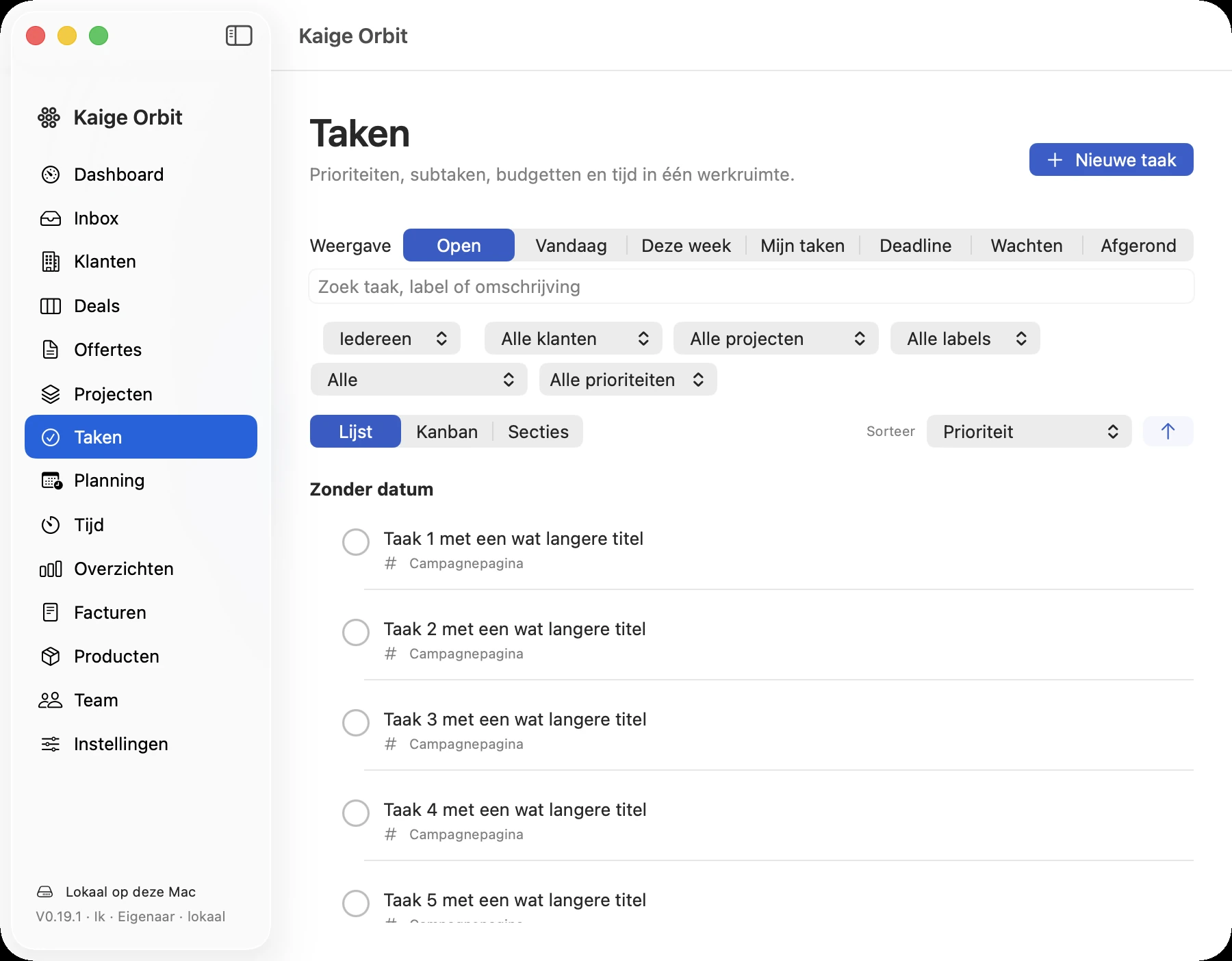1232x961 pixels.
Task: Open the Inbox tray icon
Action: pyautogui.click(x=51, y=218)
